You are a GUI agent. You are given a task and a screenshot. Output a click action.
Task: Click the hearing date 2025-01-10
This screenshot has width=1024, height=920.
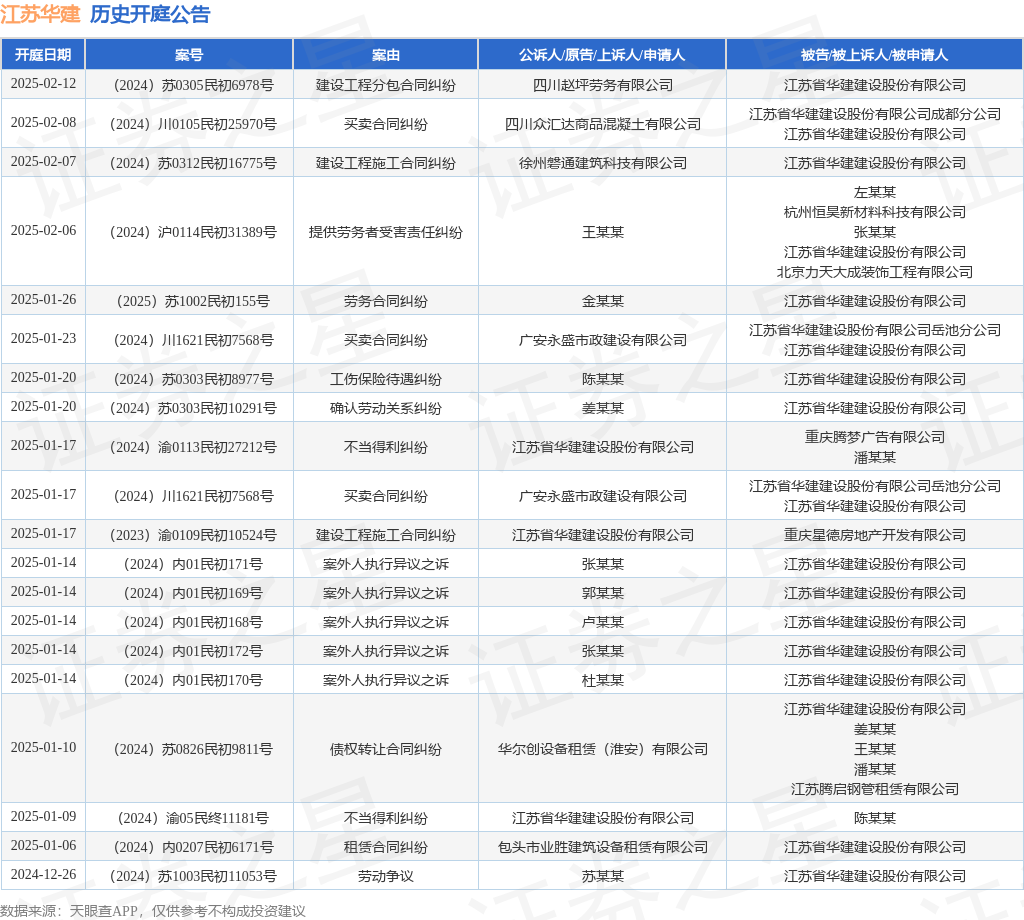coord(43,748)
